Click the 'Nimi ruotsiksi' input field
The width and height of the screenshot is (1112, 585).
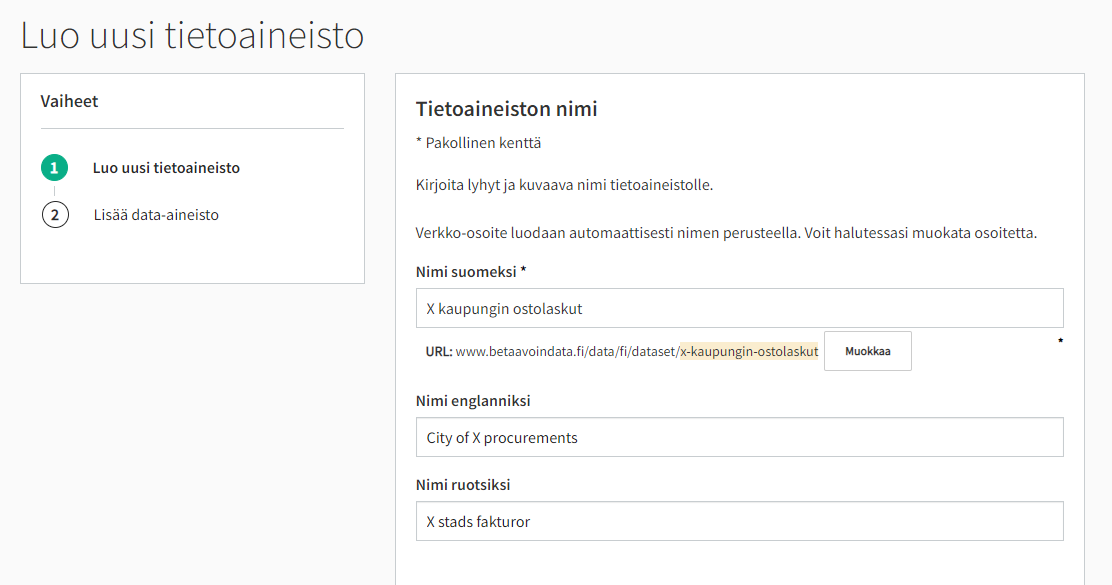(739, 521)
